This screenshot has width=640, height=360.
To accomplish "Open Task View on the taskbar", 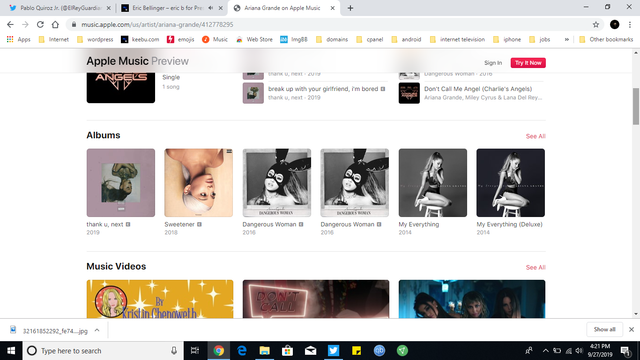I will point(195,351).
